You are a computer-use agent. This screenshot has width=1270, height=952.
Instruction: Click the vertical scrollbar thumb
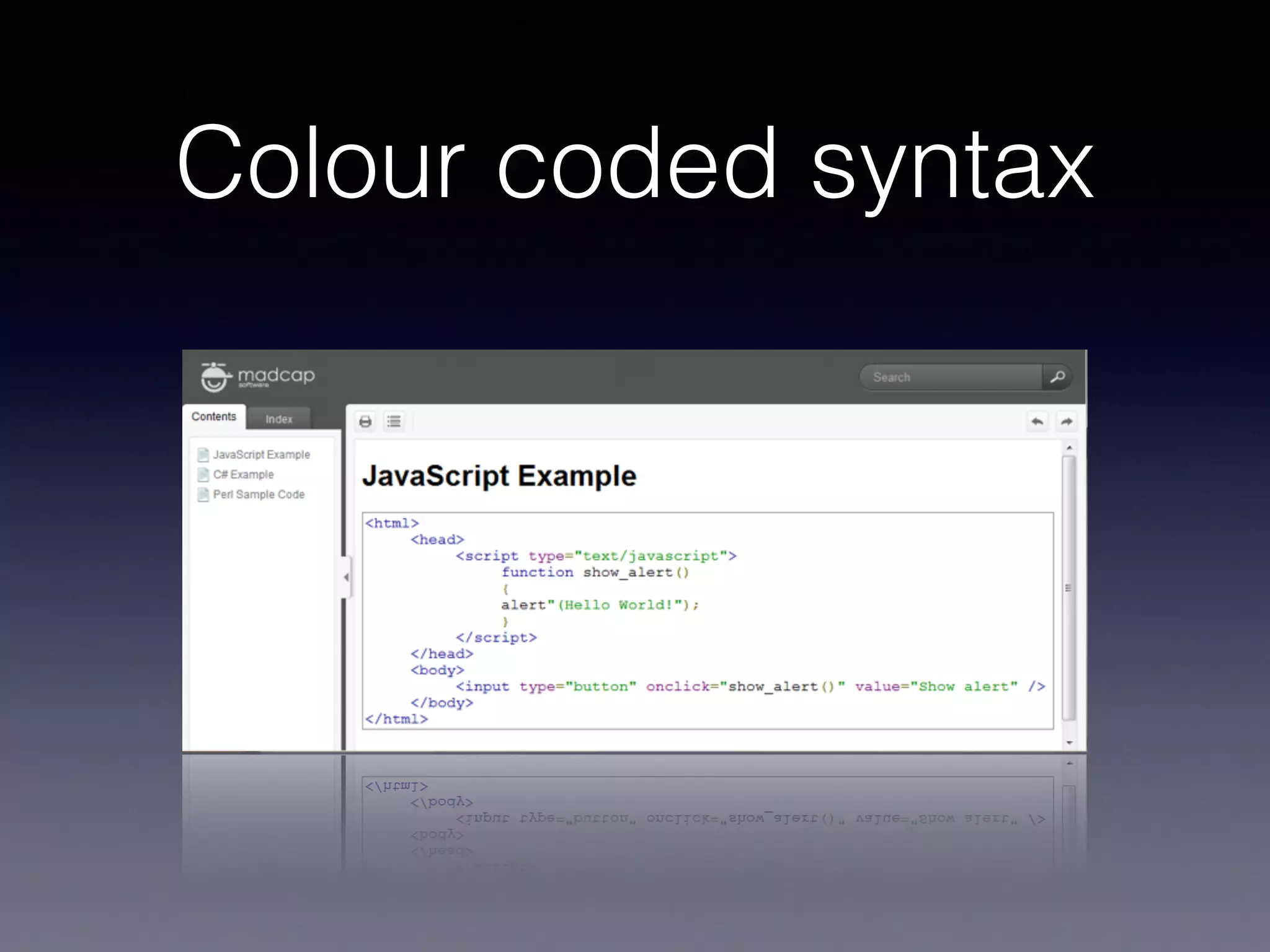tap(1068, 588)
